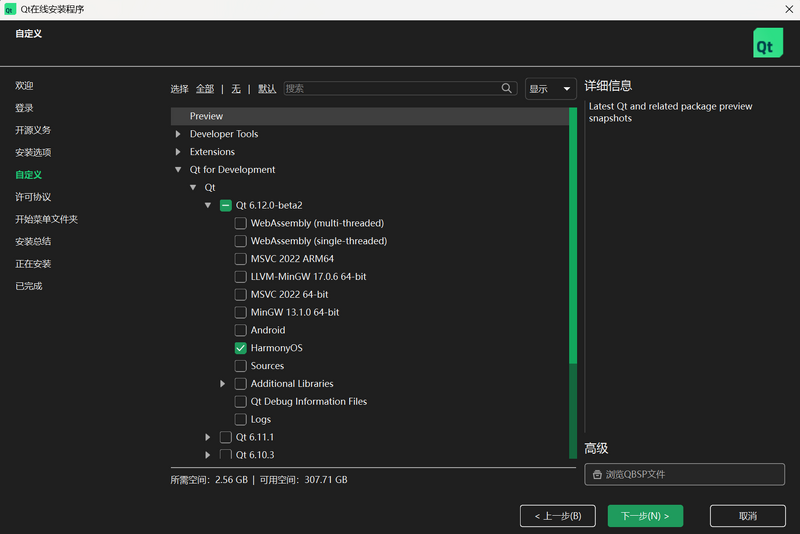This screenshot has height=534, width=800.
Task: Select the HarmonyOS row label
Action: (x=277, y=348)
